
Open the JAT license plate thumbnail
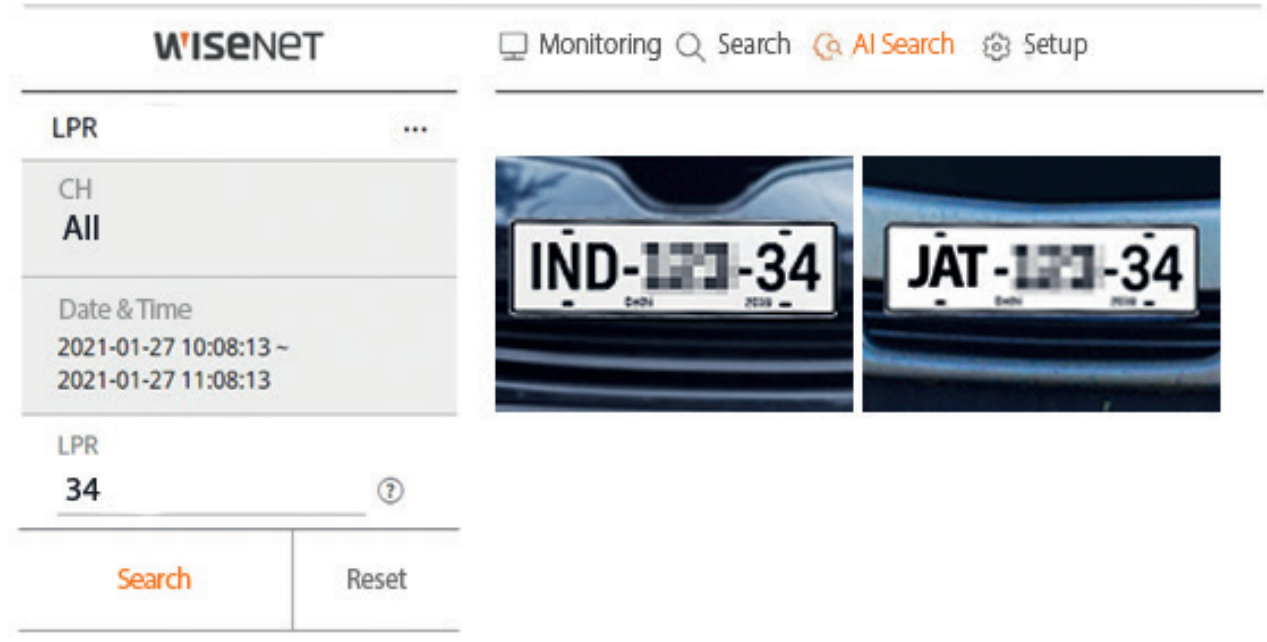coord(1041,283)
